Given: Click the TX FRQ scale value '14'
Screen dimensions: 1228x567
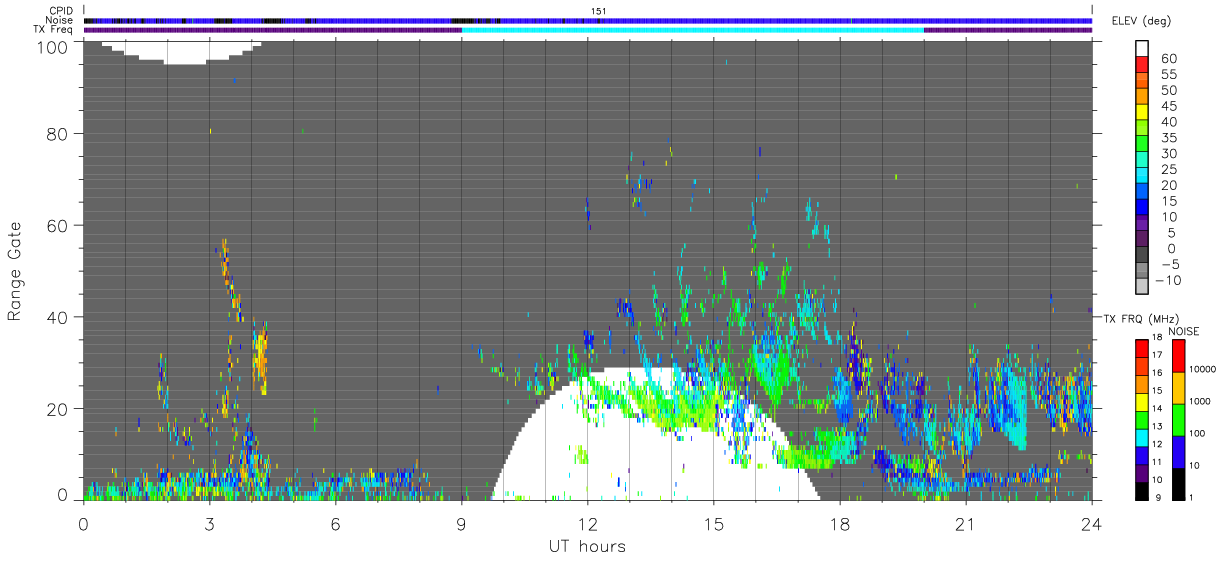Looking at the screenshot, I should click(1159, 409).
